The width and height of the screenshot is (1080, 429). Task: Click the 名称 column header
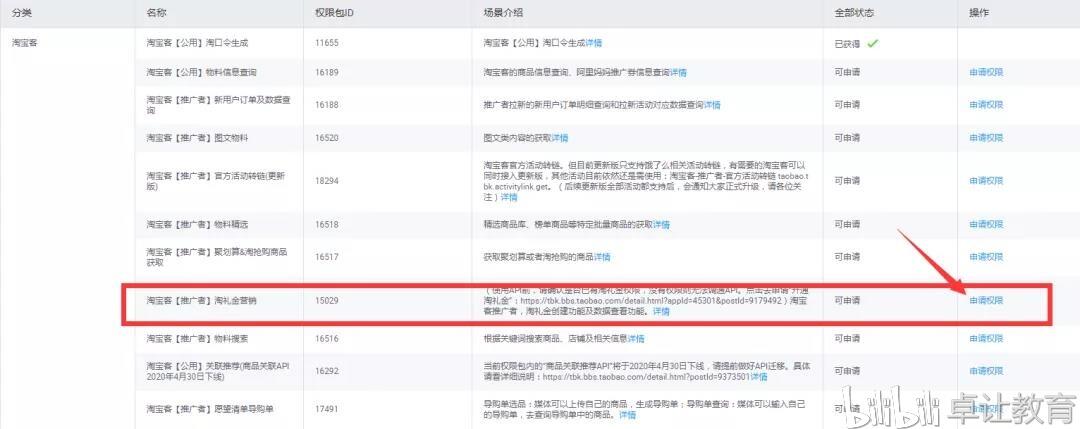click(155, 13)
